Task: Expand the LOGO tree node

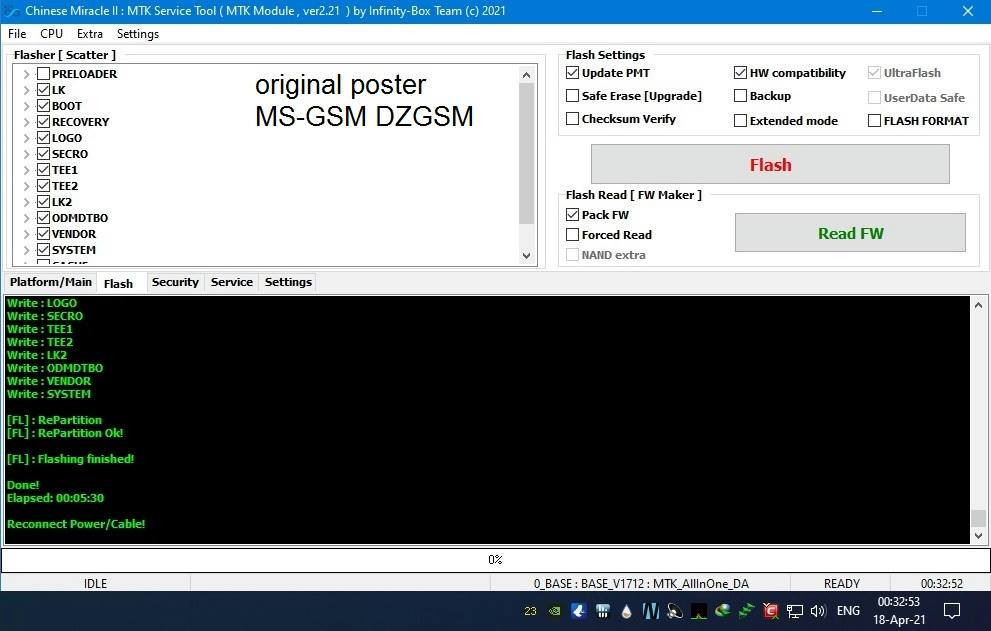Action: tap(26, 138)
